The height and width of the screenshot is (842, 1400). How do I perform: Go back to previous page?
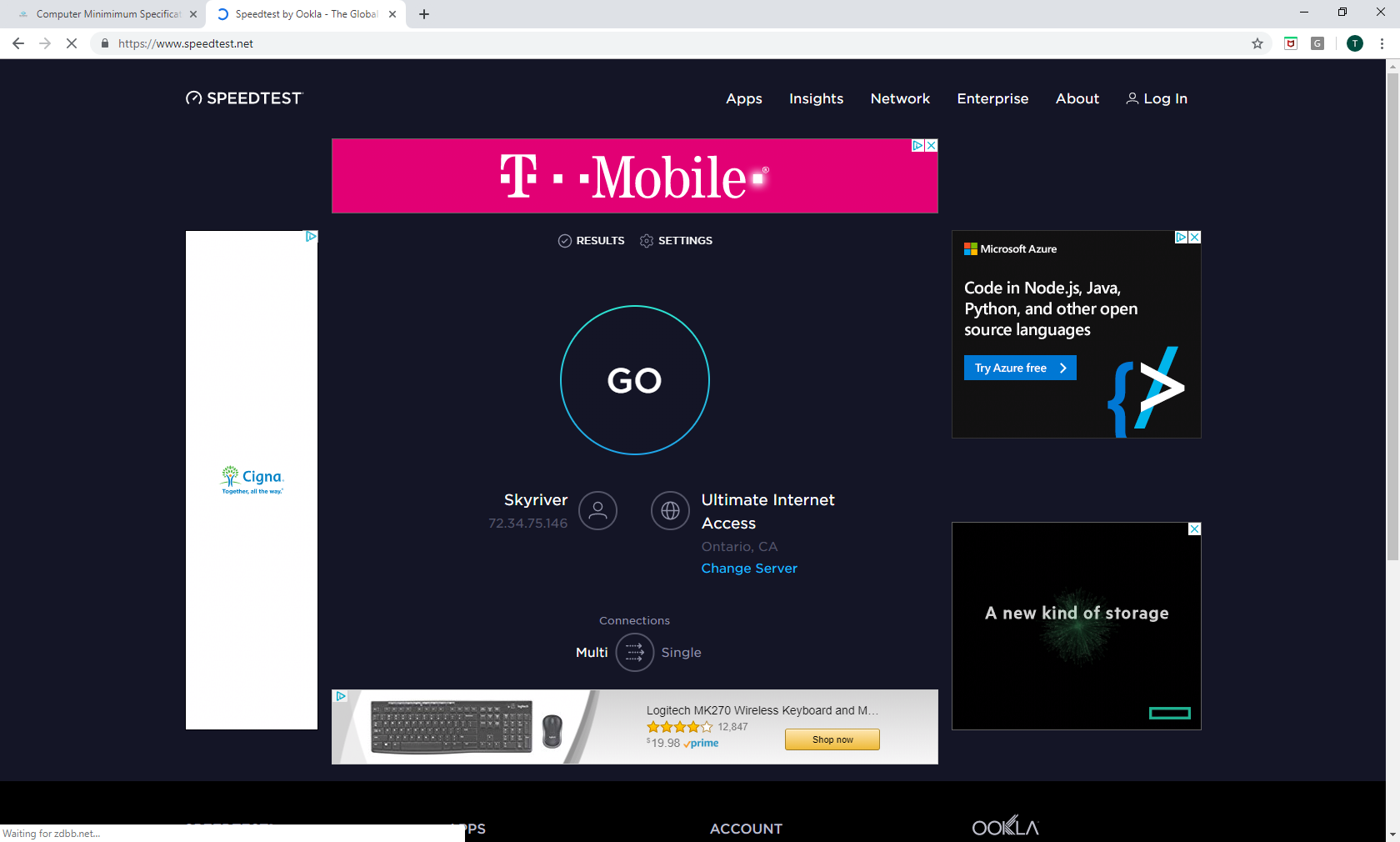pyautogui.click(x=18, y=43)
